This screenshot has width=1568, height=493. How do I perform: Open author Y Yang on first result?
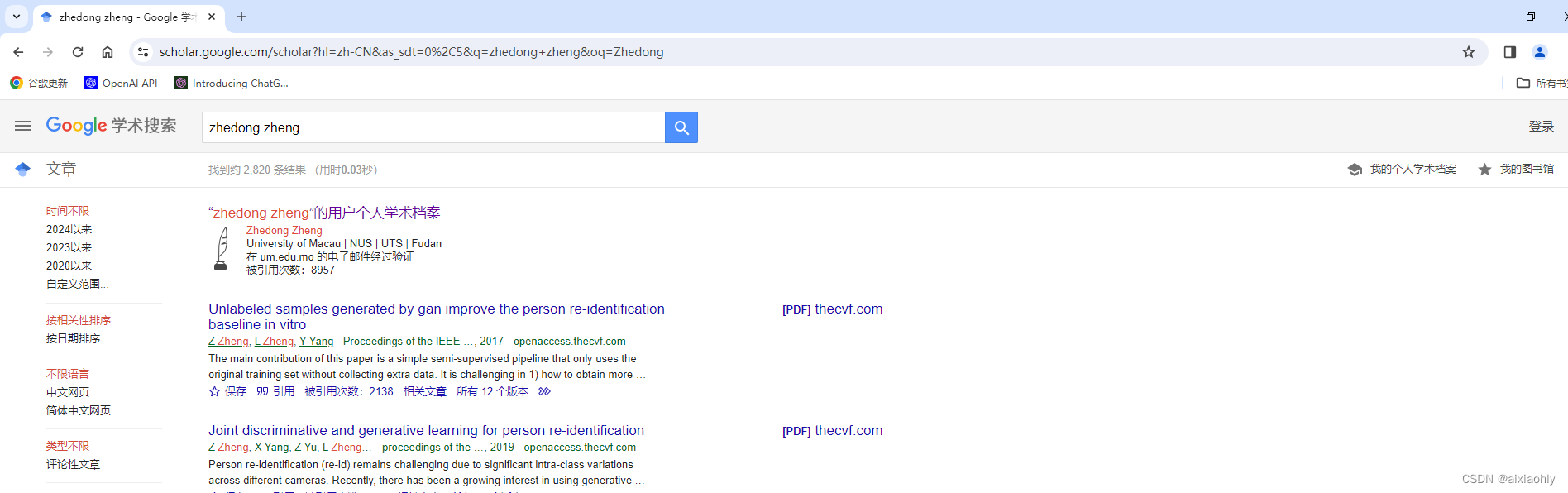[317, 341]
